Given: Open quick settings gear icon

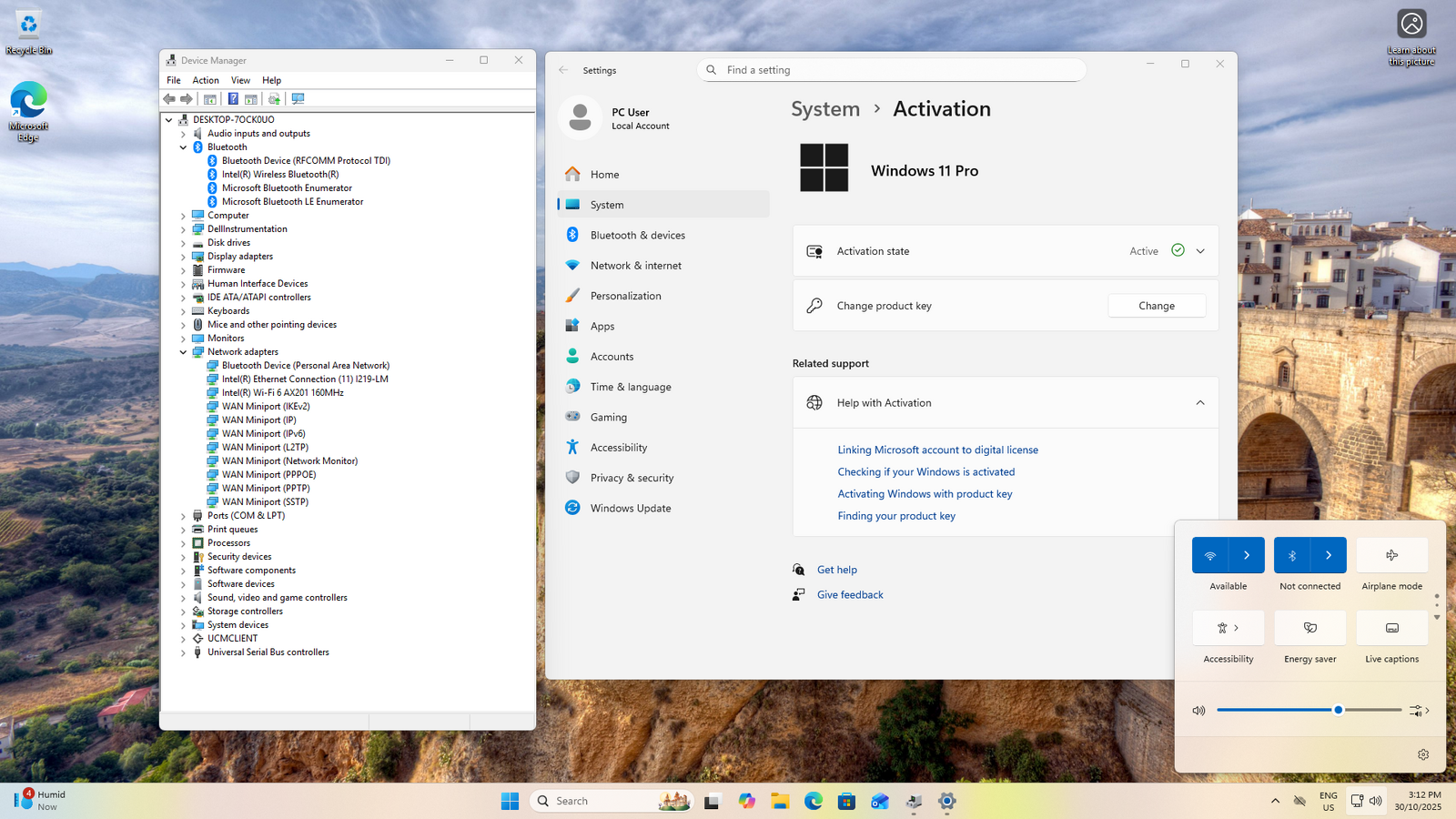Looking at the screenshot, I should pyautogui.click(x=1423, y=754).
